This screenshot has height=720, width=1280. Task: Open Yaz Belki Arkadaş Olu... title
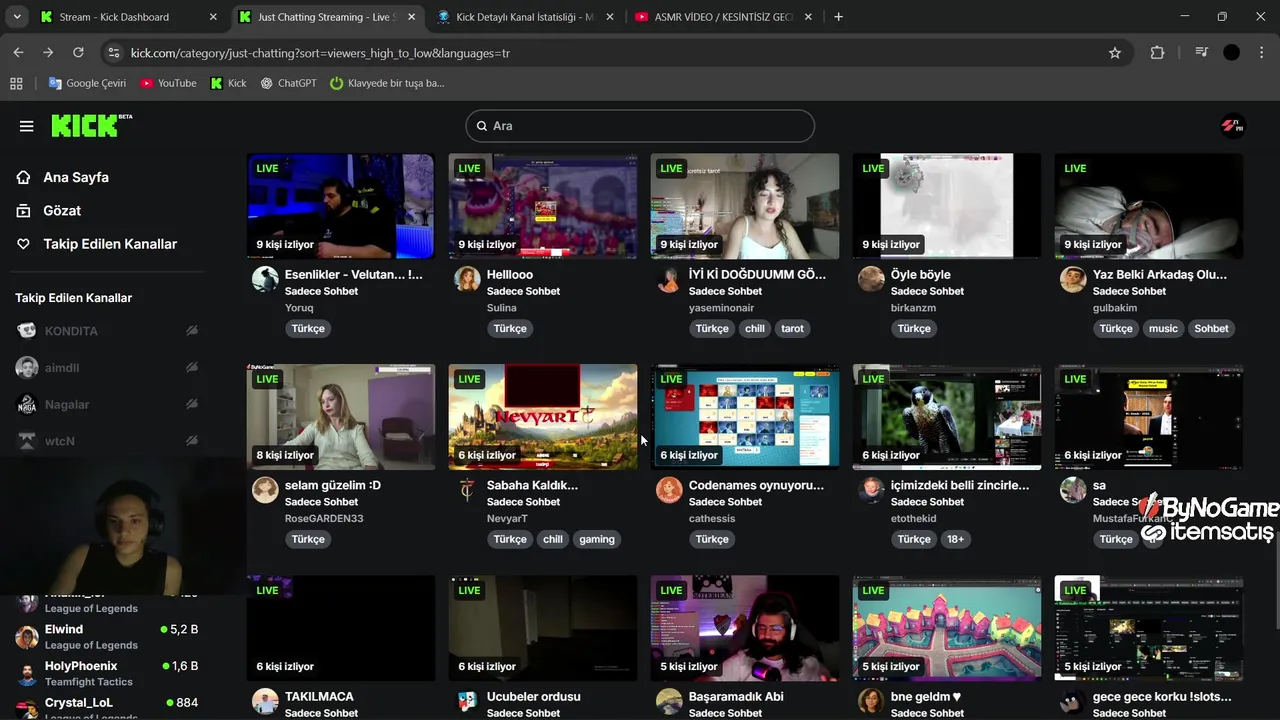(1160, 274)
